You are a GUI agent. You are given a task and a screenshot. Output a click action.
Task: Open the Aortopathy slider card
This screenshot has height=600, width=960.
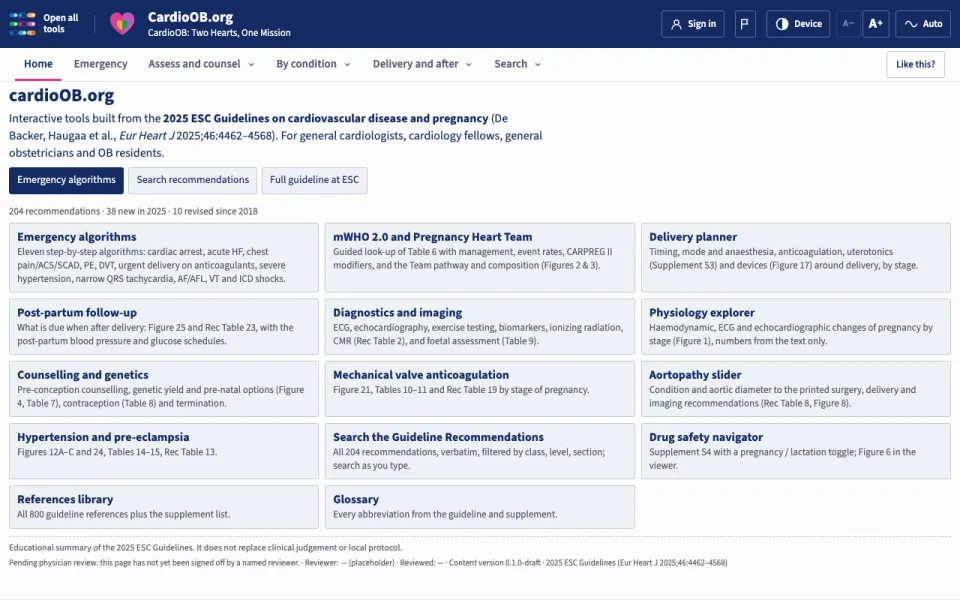796,389
